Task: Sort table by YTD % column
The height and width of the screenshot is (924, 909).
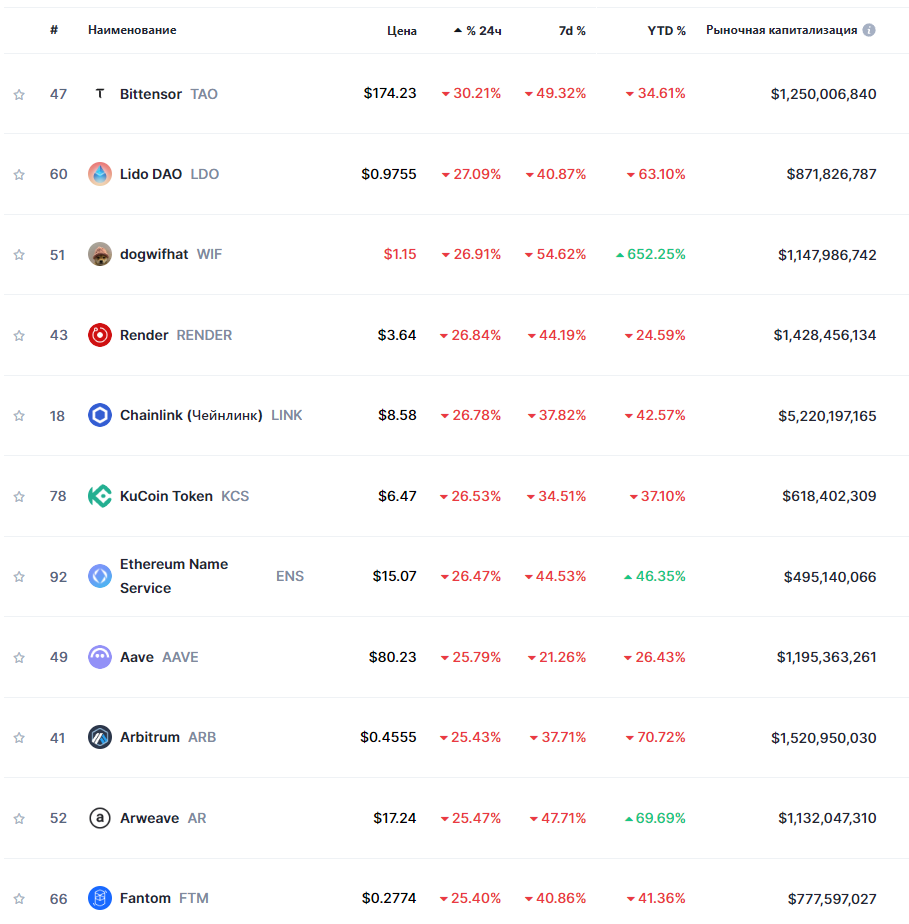Action: 666,31
